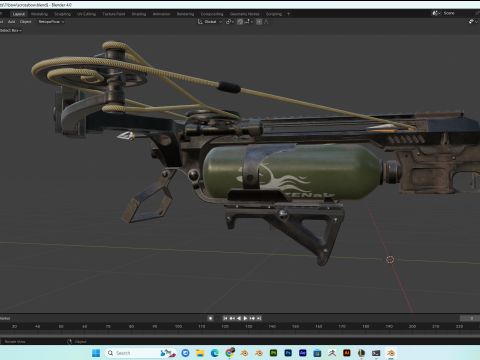Image resolution: width=480 pixels, height=360 pixels.
Task: Open the scene browse icon dropdown
Action: (436, 13)
